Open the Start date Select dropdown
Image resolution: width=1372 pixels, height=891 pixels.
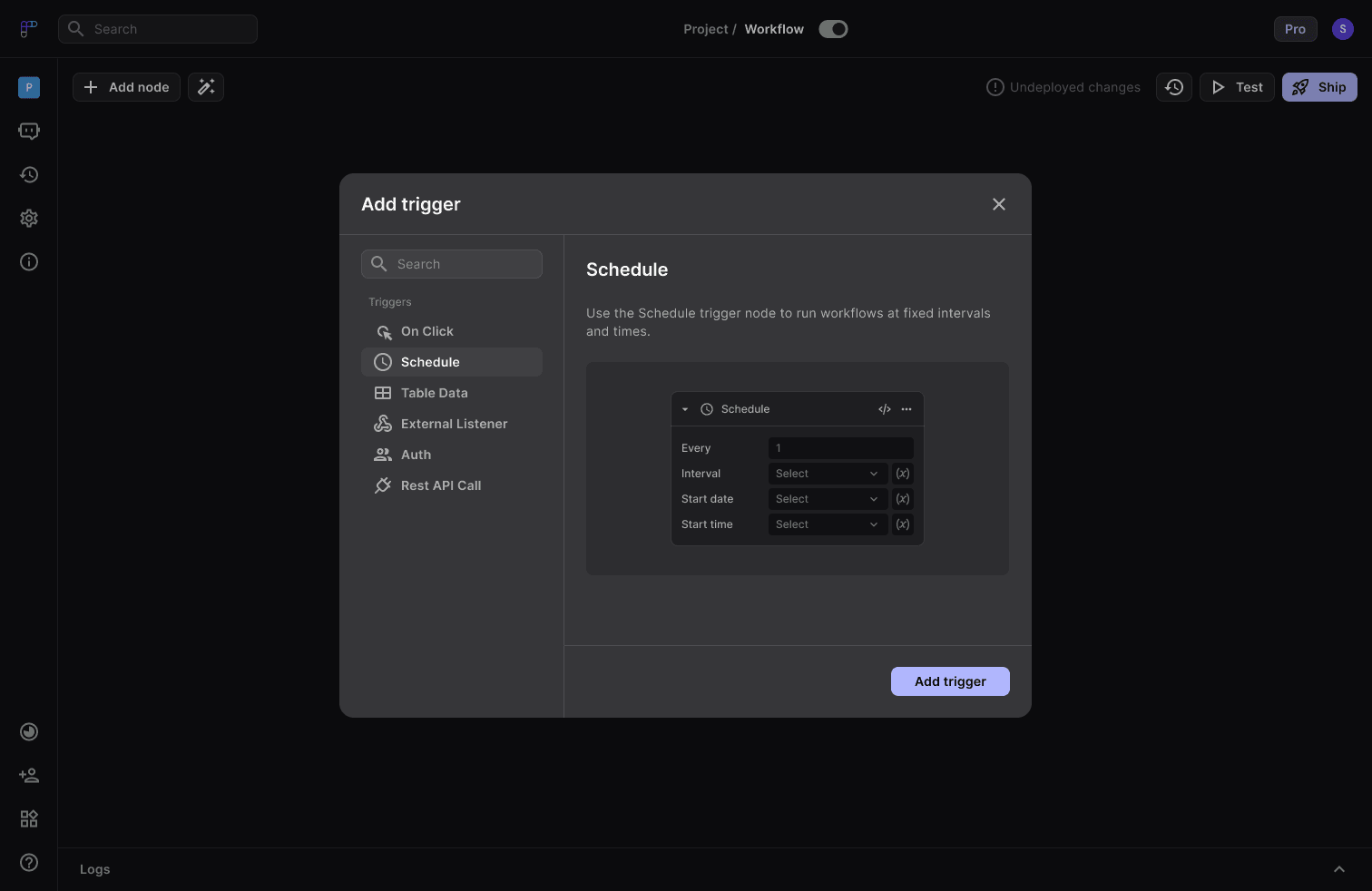click(x=828, y=499)
